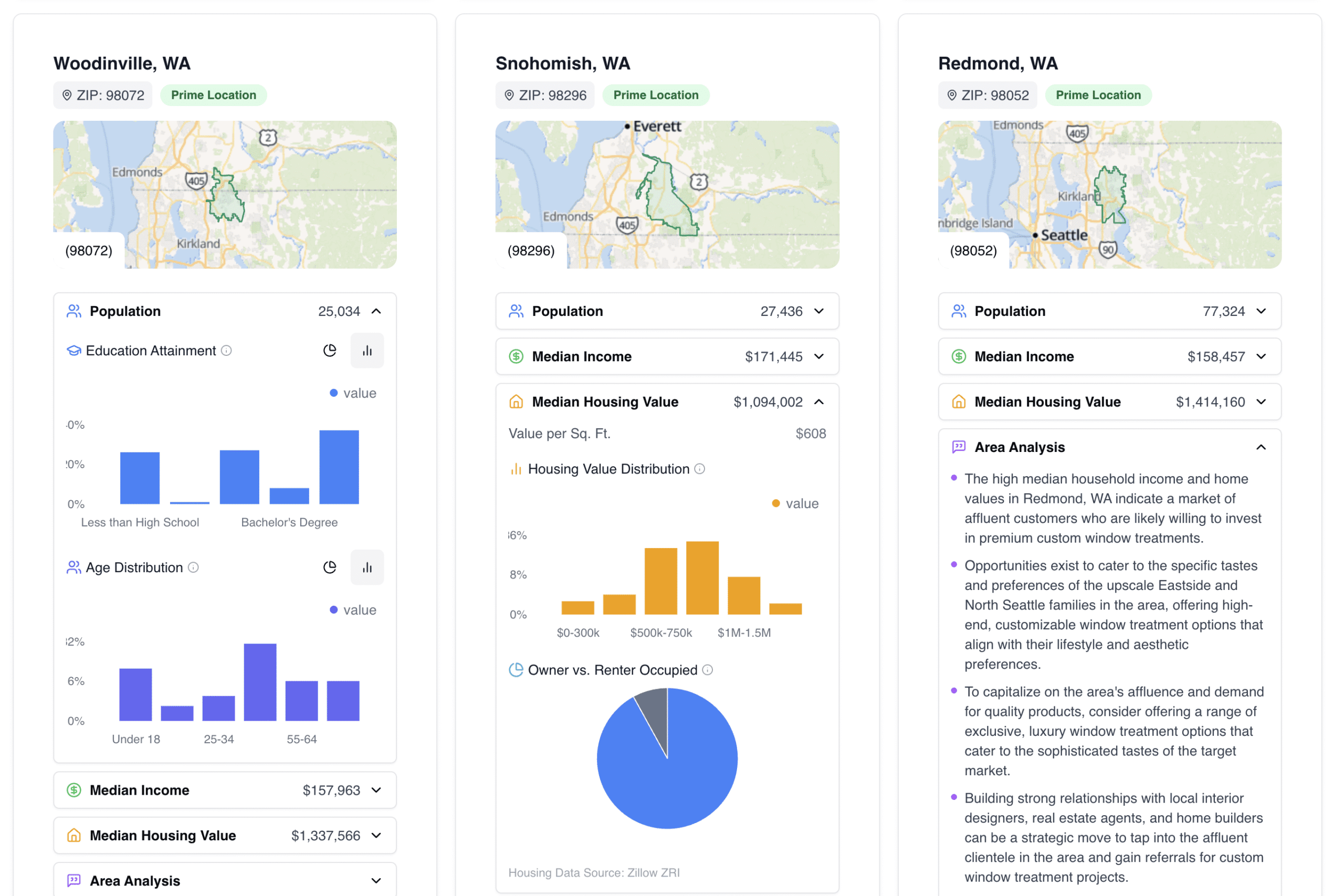Expand Woodinville Area Analysis chevron
Screen dimensions: 1344x896
pos(376,881)
